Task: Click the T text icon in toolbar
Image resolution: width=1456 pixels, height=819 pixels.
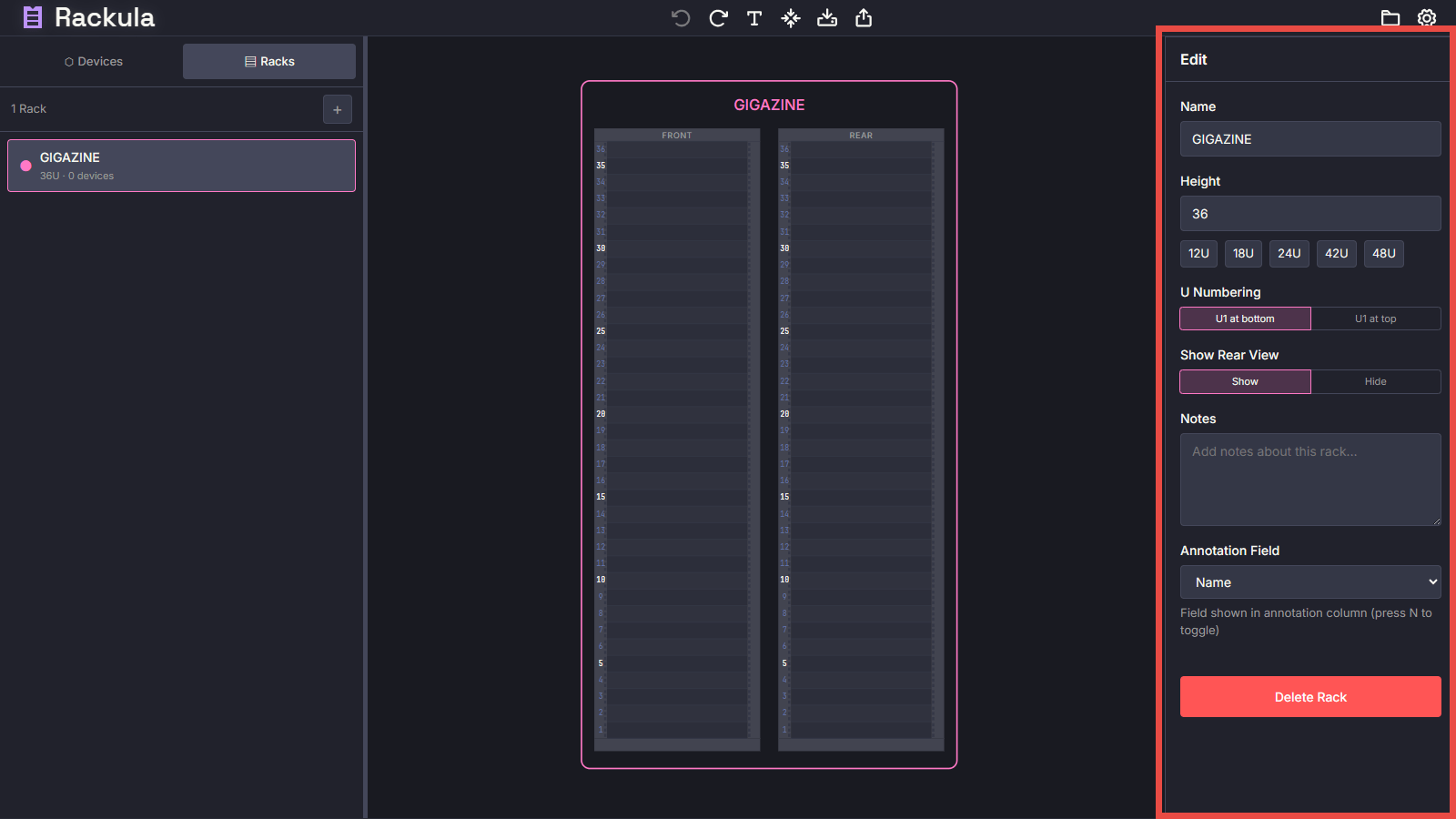Action: (x=754, y=18)
